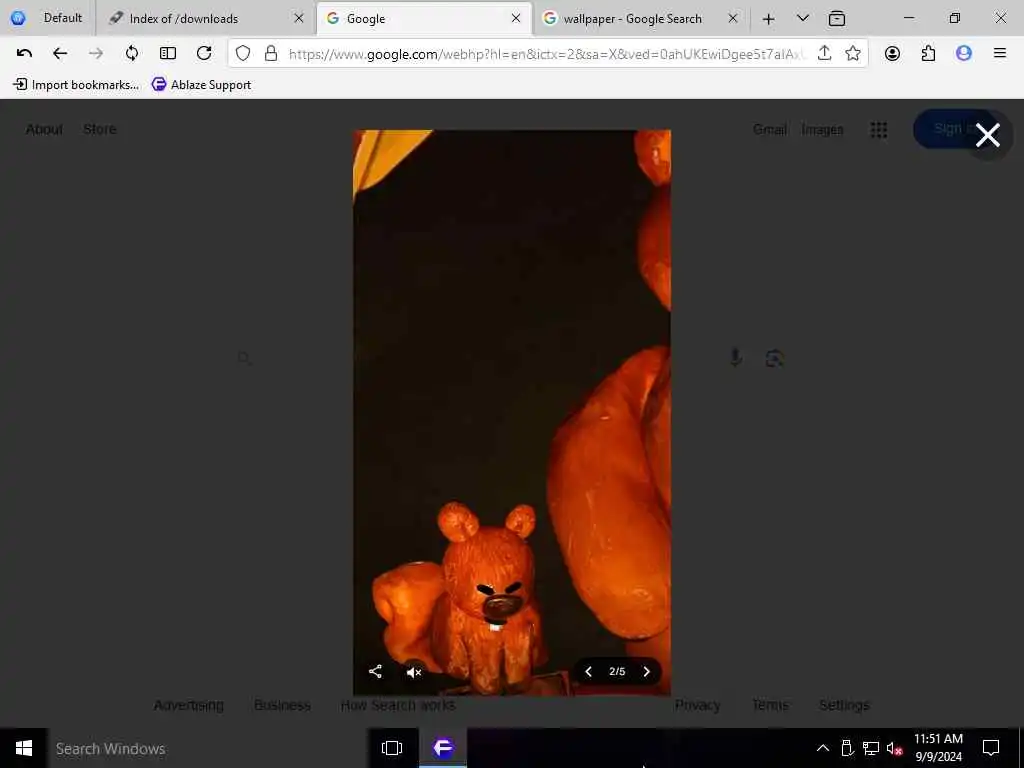Open the network tray icon
Image resolution: width=1024 pixels, height=768 pixels.
click(871, 748)
